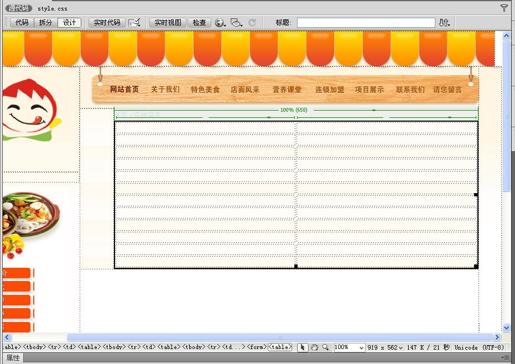Open preview in browser globe icon

pyautogui.click(x=220, y=23)
